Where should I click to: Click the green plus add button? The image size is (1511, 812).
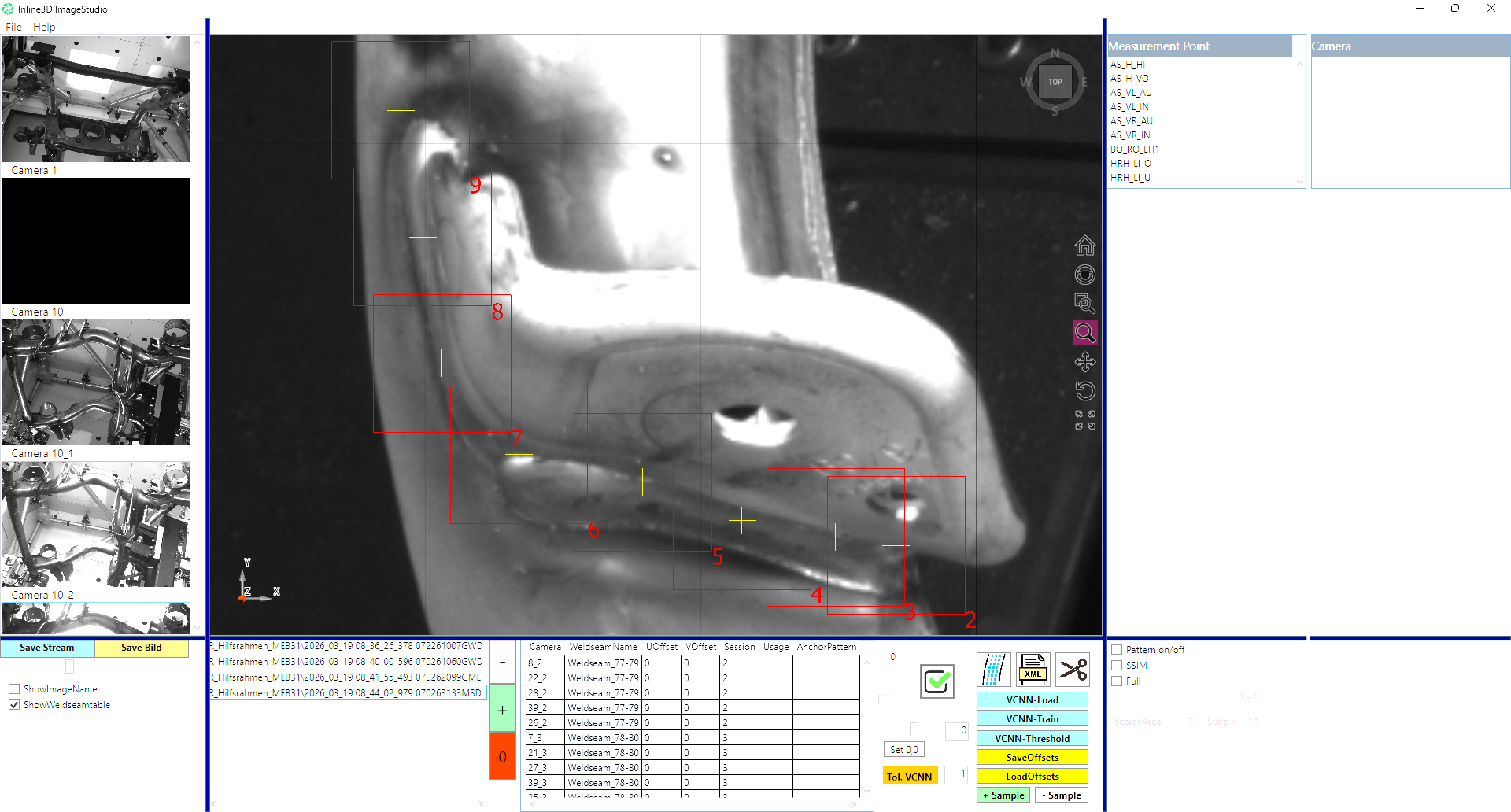coord(502,710)
